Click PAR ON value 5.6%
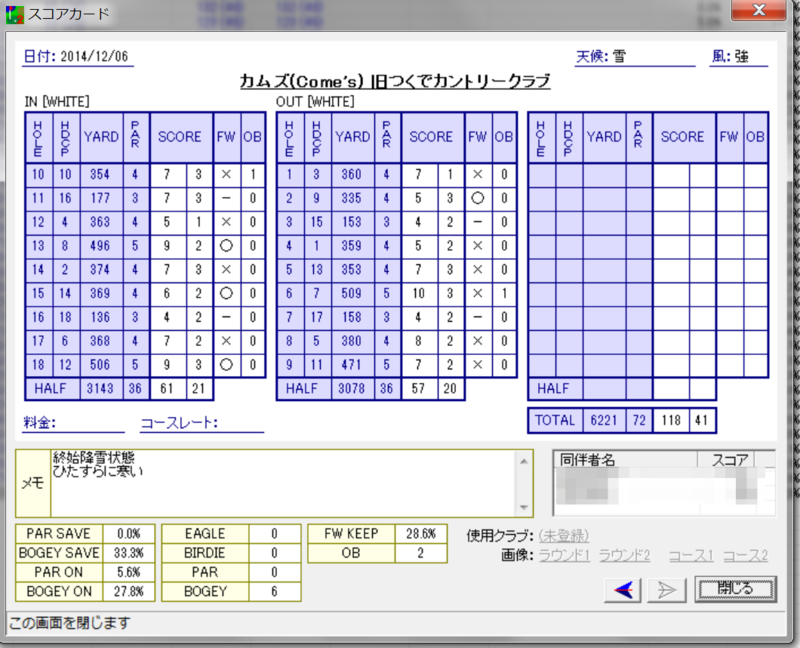 point(129,572)
